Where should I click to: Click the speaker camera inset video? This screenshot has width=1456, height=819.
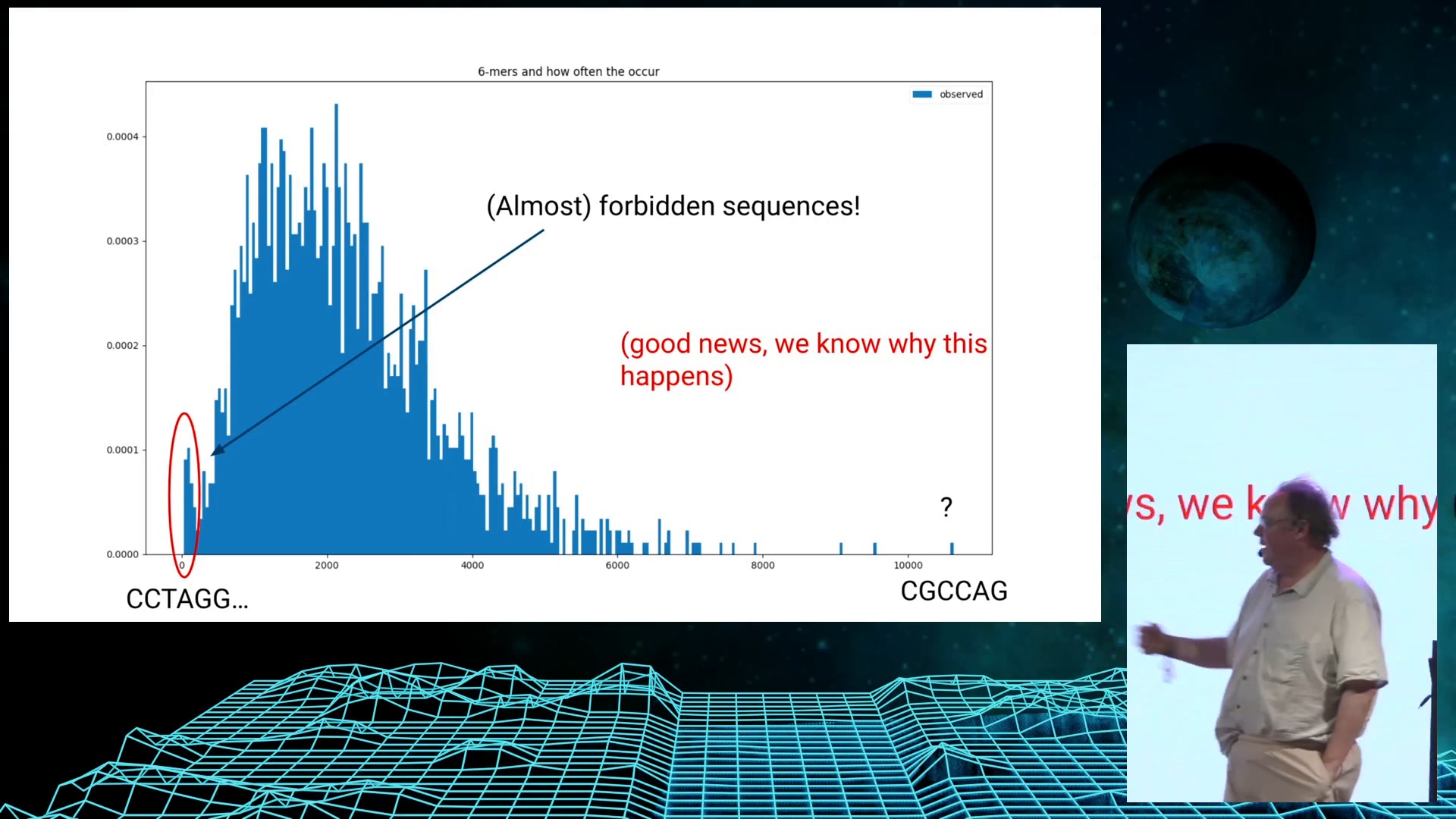click(1282, 573)
